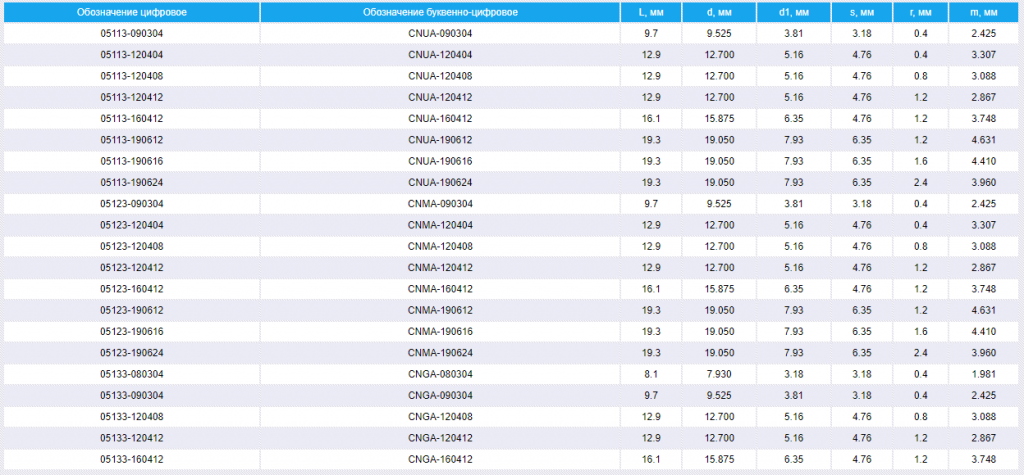Select cell CNGA-120412
The height and width of the screenshot is (475, 1024).
[440, 438]
